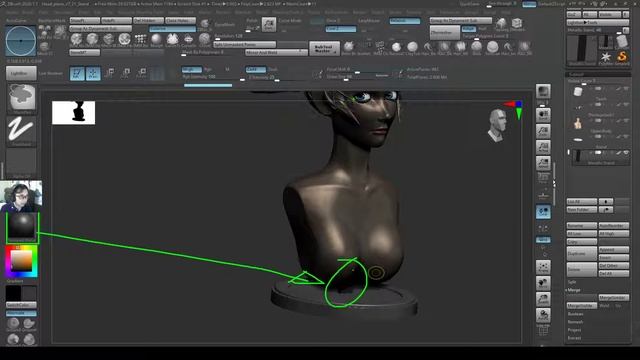Select the Move transform icon
Screen dimensions: 640x360
coord(109,73)
